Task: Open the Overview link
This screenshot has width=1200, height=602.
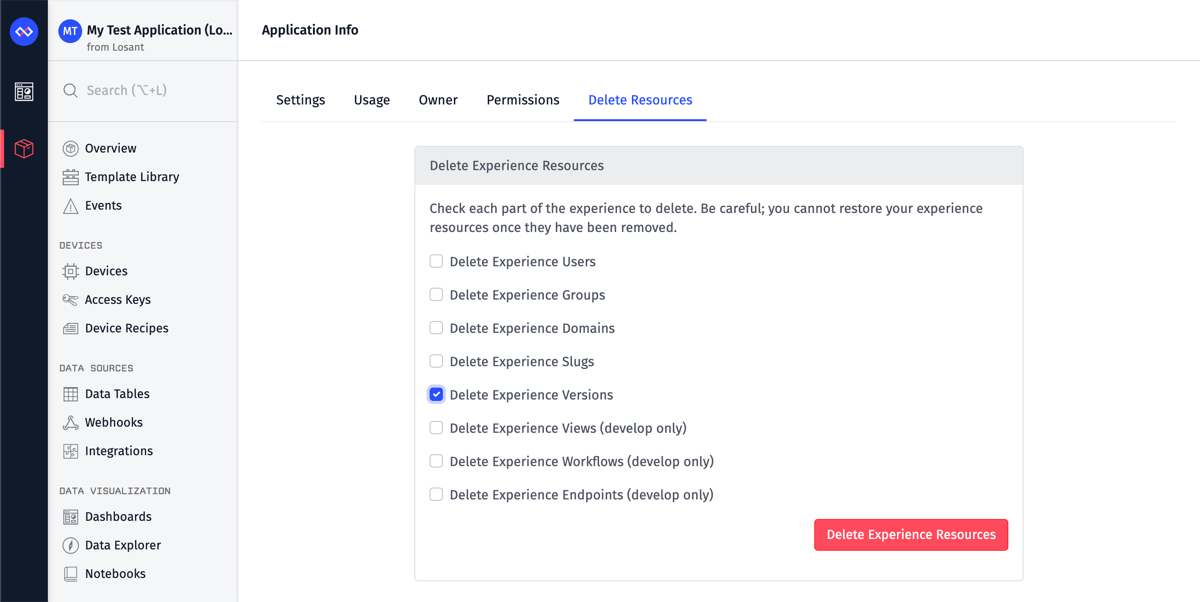Action: [110, 148]
